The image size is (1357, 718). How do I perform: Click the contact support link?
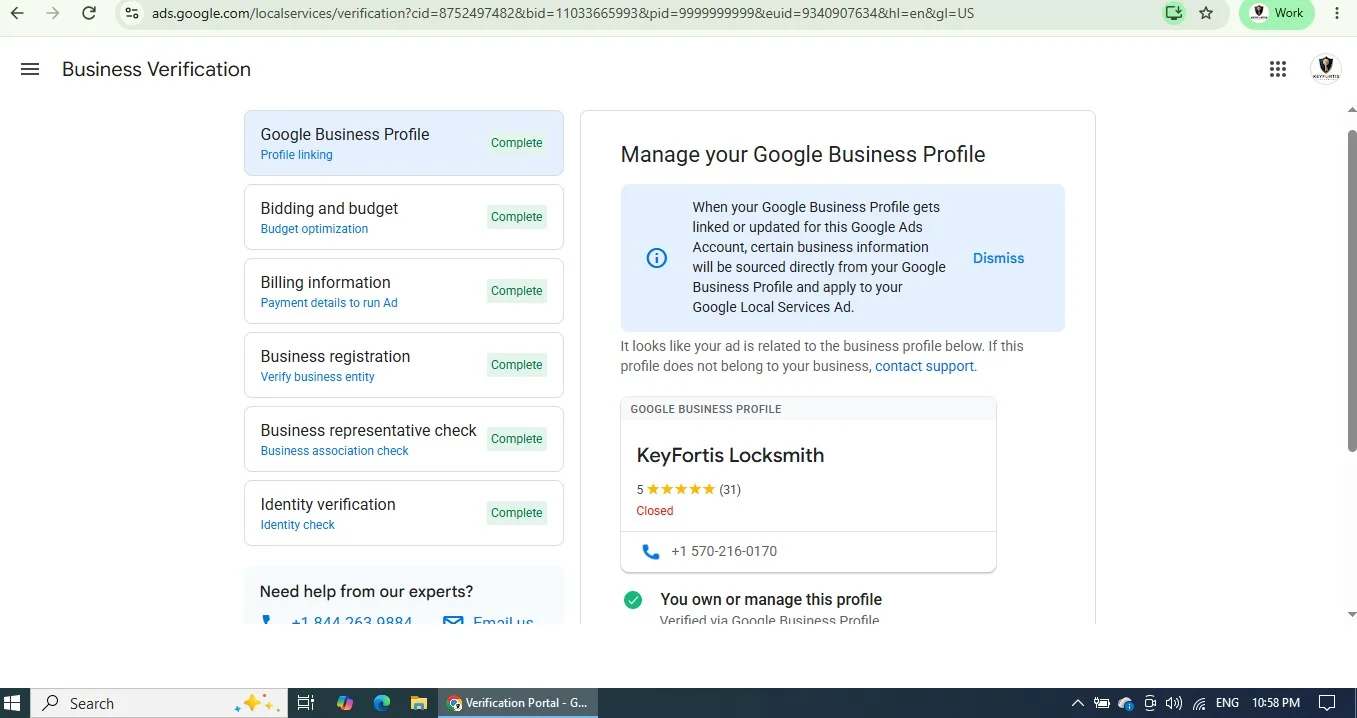click(x=924, y=366)
